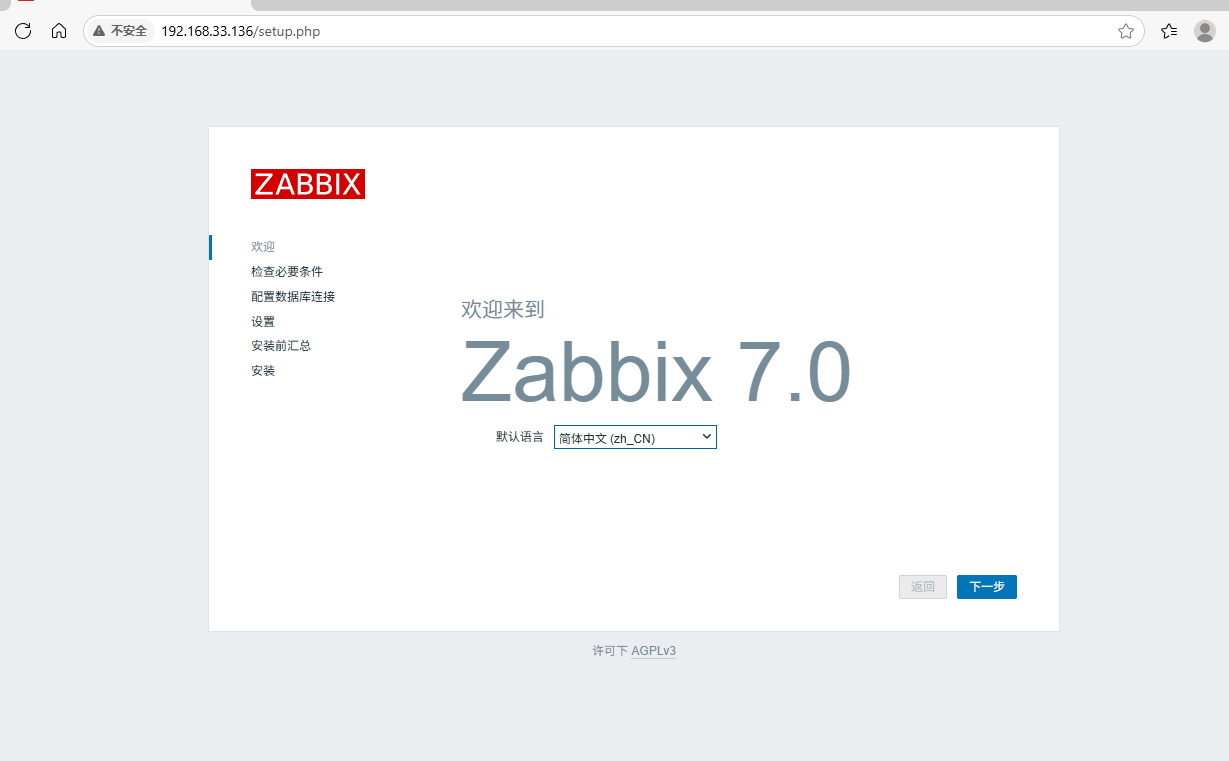
Task: Click the ZABBIX logo
Action: [x=308, y=184]
